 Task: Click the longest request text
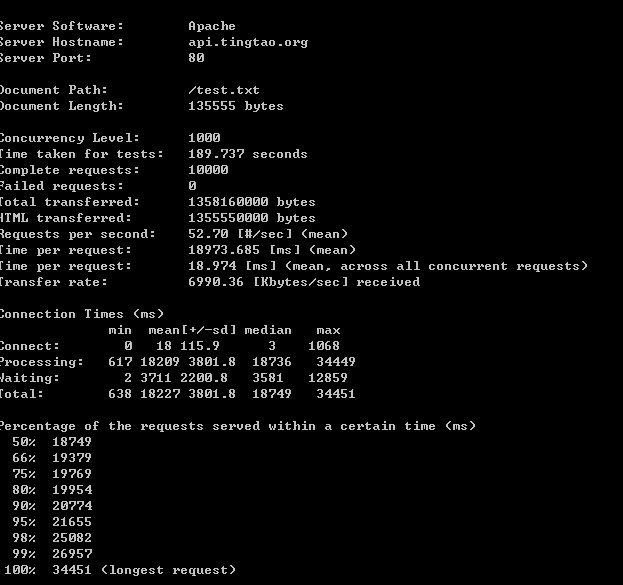point(168,570)
